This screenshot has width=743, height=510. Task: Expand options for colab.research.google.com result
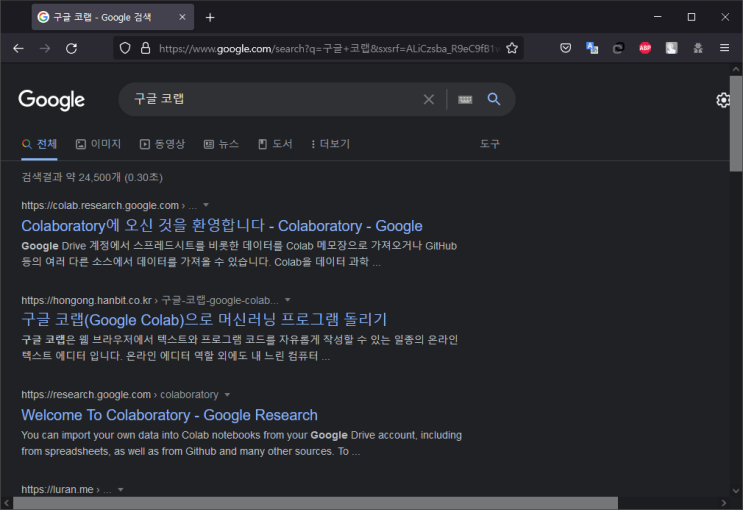[206, 205]
